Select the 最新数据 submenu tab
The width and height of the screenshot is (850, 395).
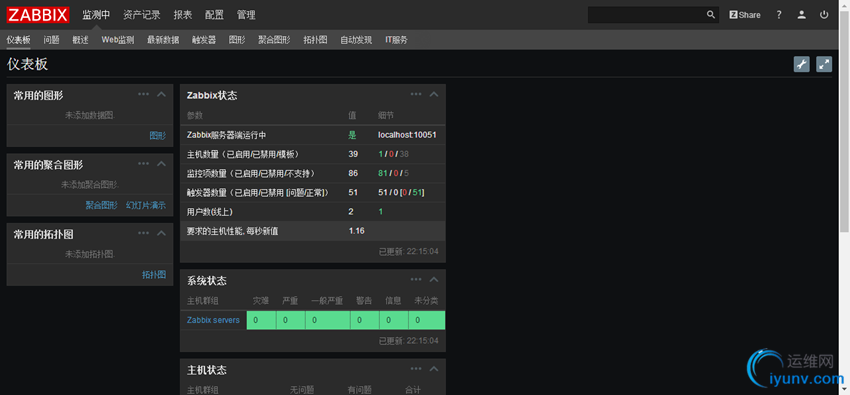click(x=163, y=40)
